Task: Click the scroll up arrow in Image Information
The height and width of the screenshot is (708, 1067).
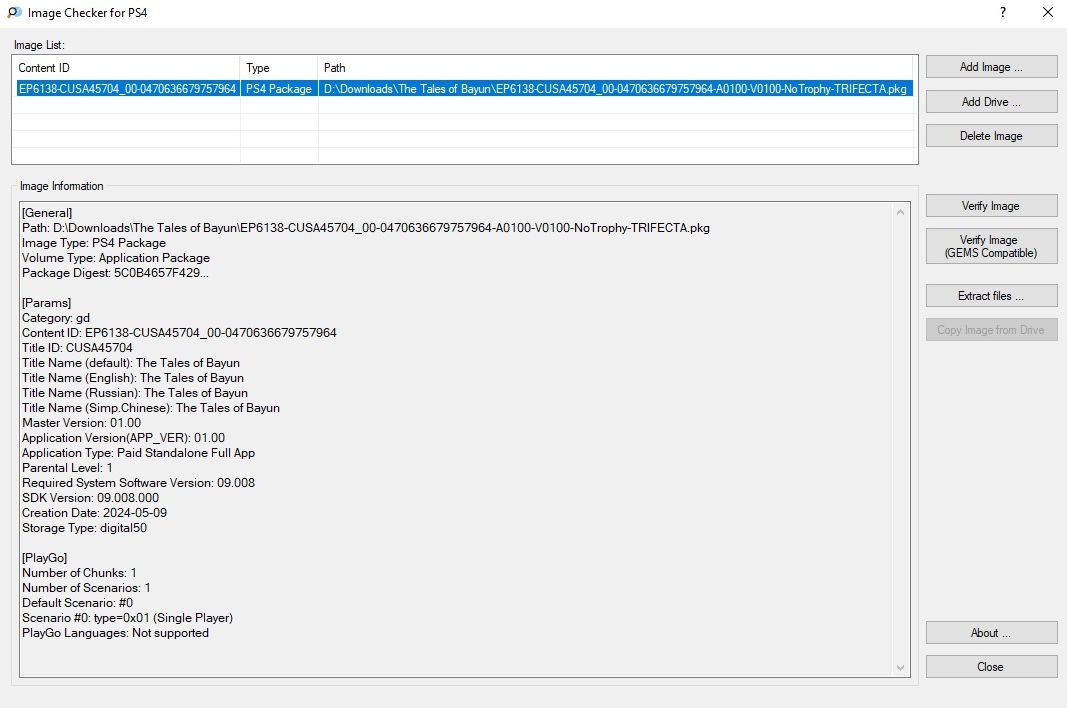Action: click(900, 212)
